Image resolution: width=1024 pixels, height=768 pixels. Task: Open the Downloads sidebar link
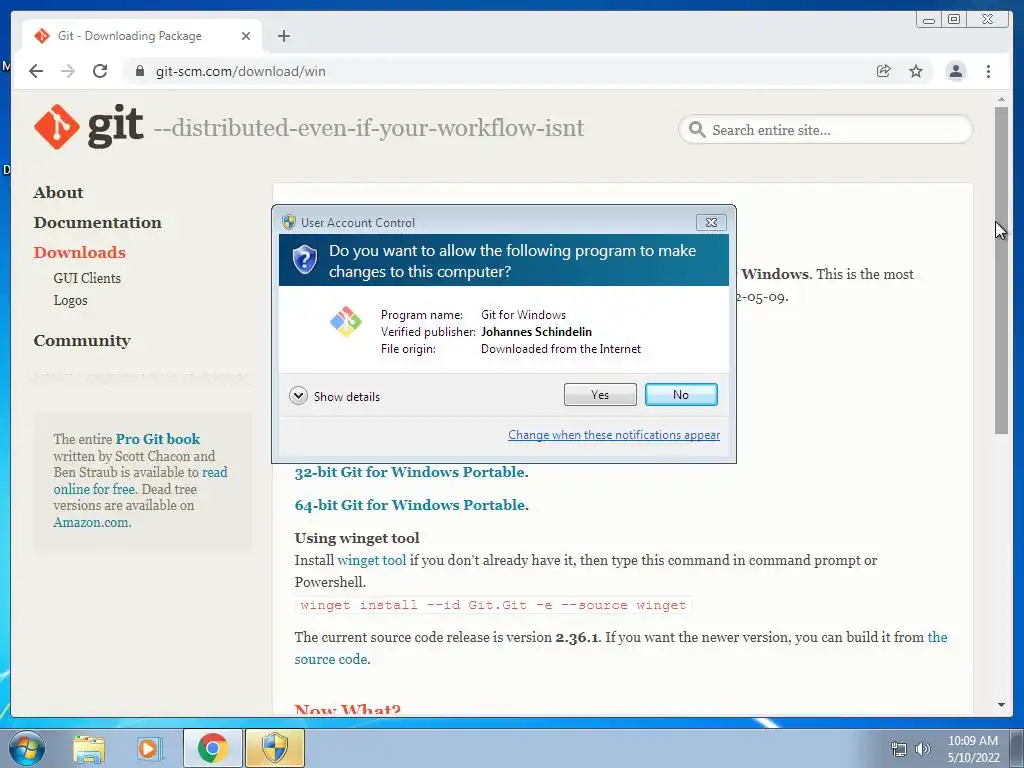pos(80,253)
